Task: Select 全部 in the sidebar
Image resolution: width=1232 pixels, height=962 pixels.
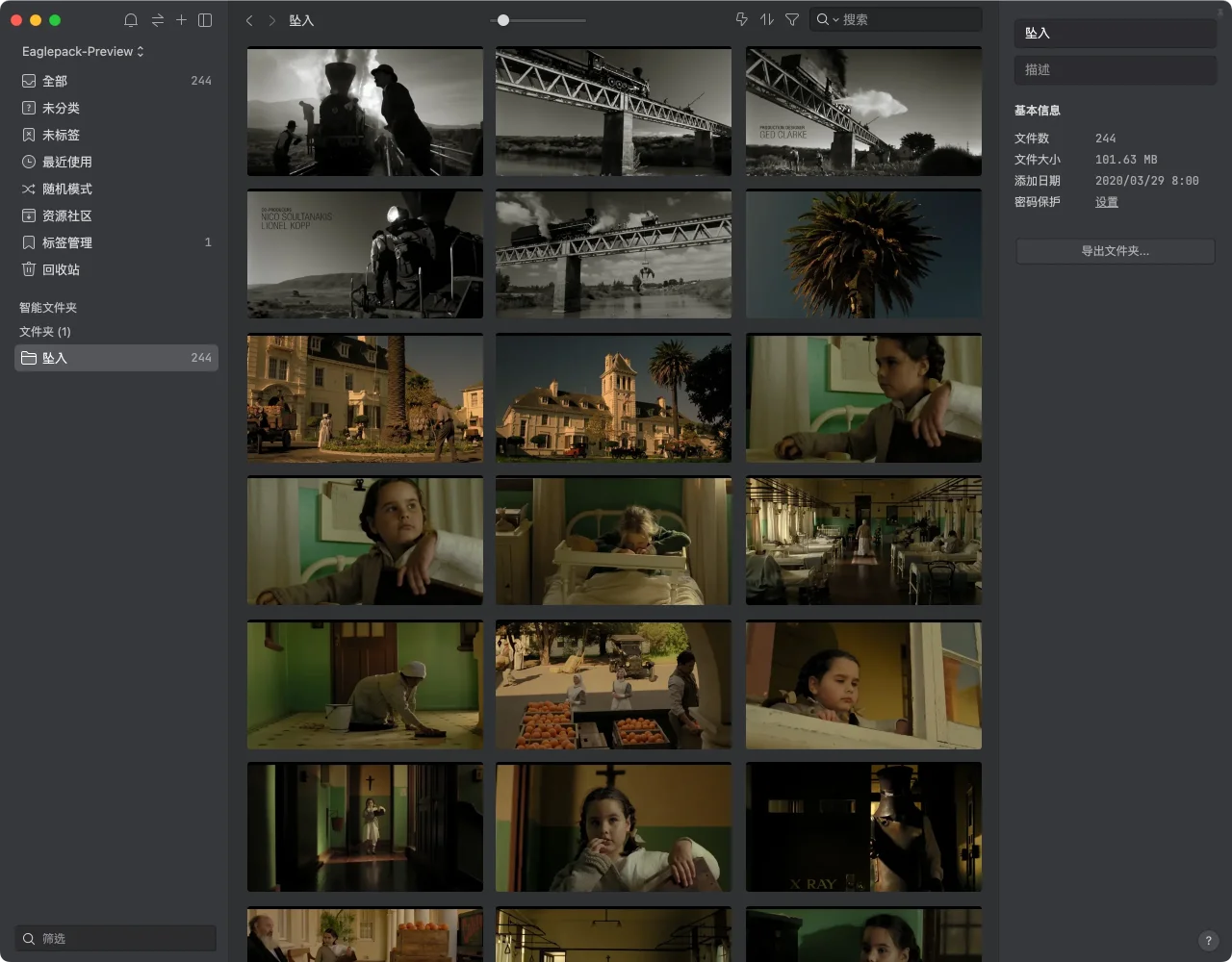Action: [x=116, y=81]
